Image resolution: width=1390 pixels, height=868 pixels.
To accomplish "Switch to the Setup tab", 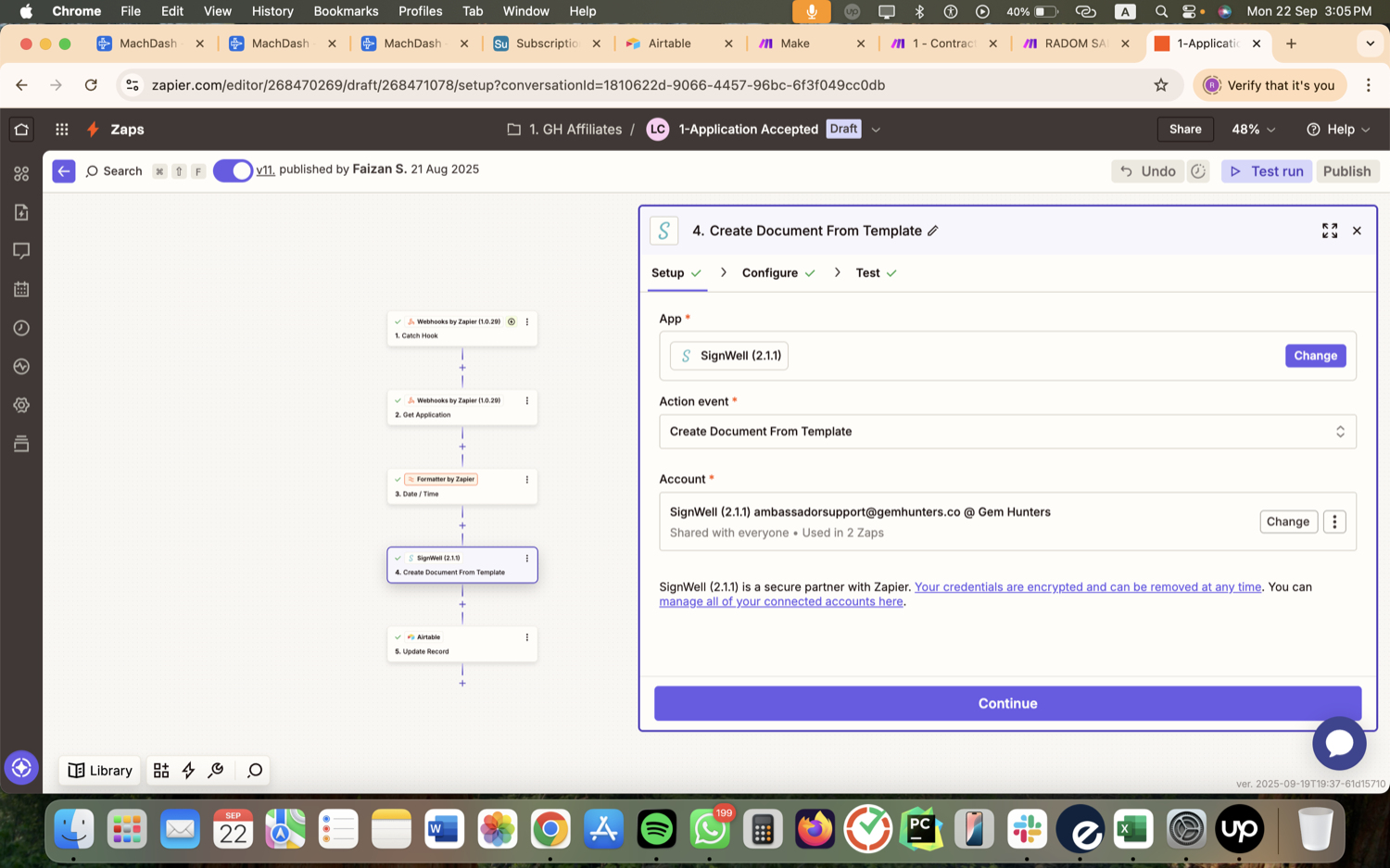I will [x=676, y=273].
